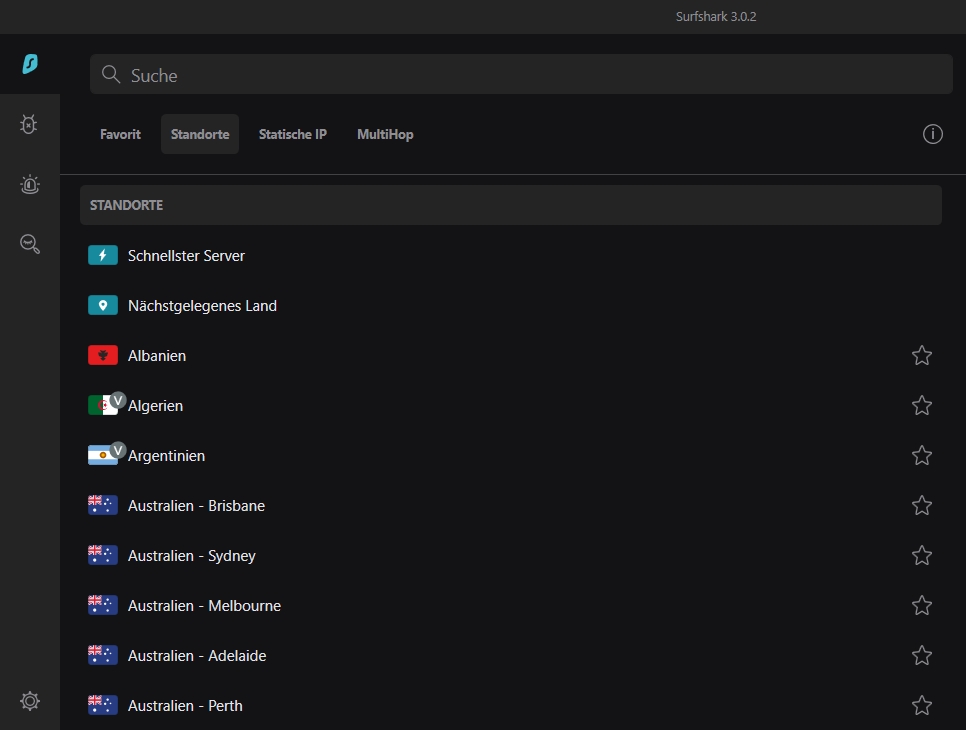Click the virtual location V badge on Algerien
The height and width of the screenshot is (730, 966).
[x=118, y=400]
